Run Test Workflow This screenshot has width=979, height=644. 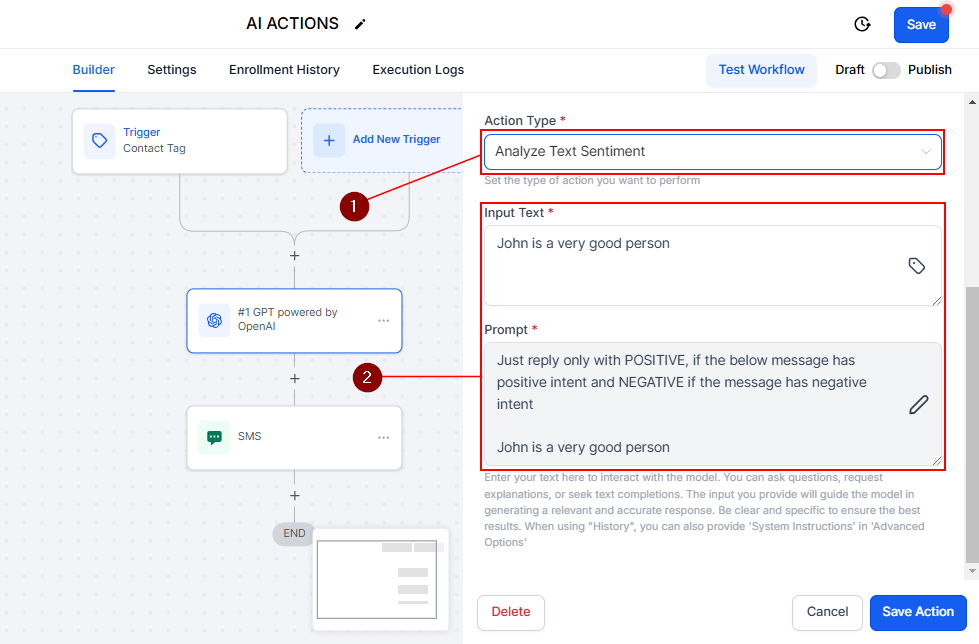(x=761, y=70)
